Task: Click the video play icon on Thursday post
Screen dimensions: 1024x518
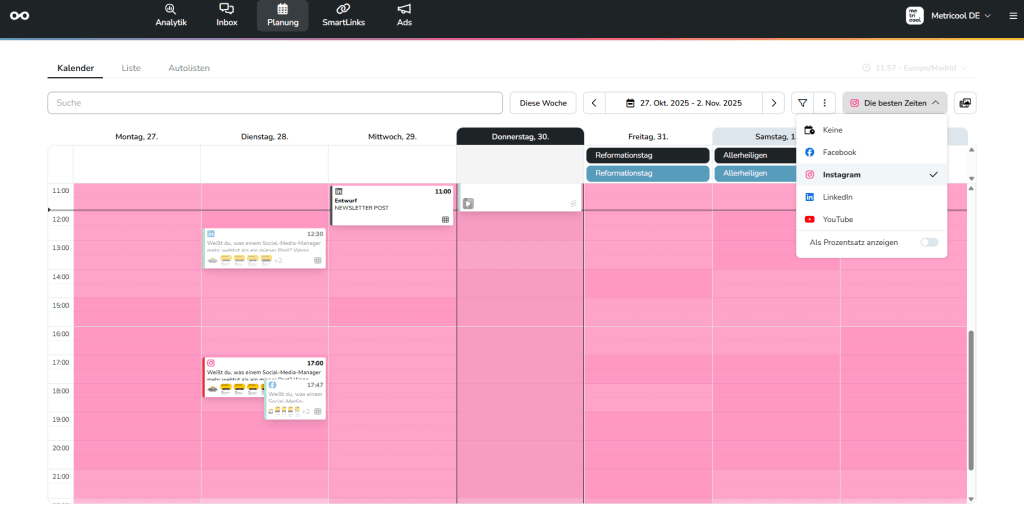Action: (468, 204)
